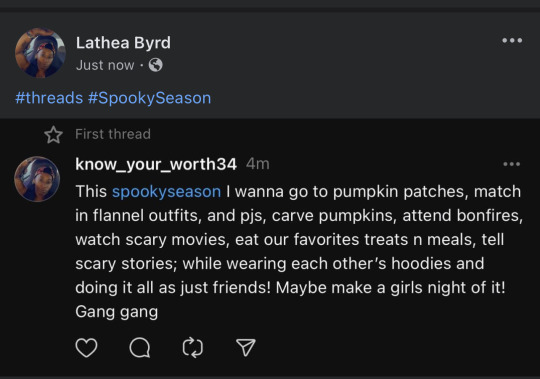540x379 pixels.
Task: Repost the thread using the arrows icon
Action: 193,347
